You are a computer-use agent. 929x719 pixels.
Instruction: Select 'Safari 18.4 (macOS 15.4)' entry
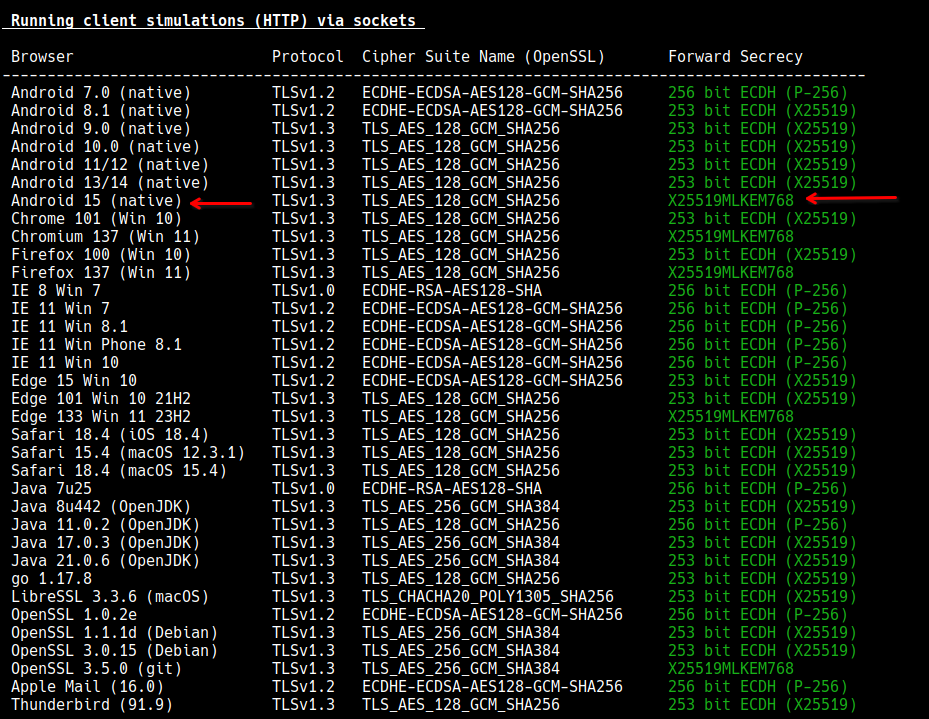(x=119, y=471)
